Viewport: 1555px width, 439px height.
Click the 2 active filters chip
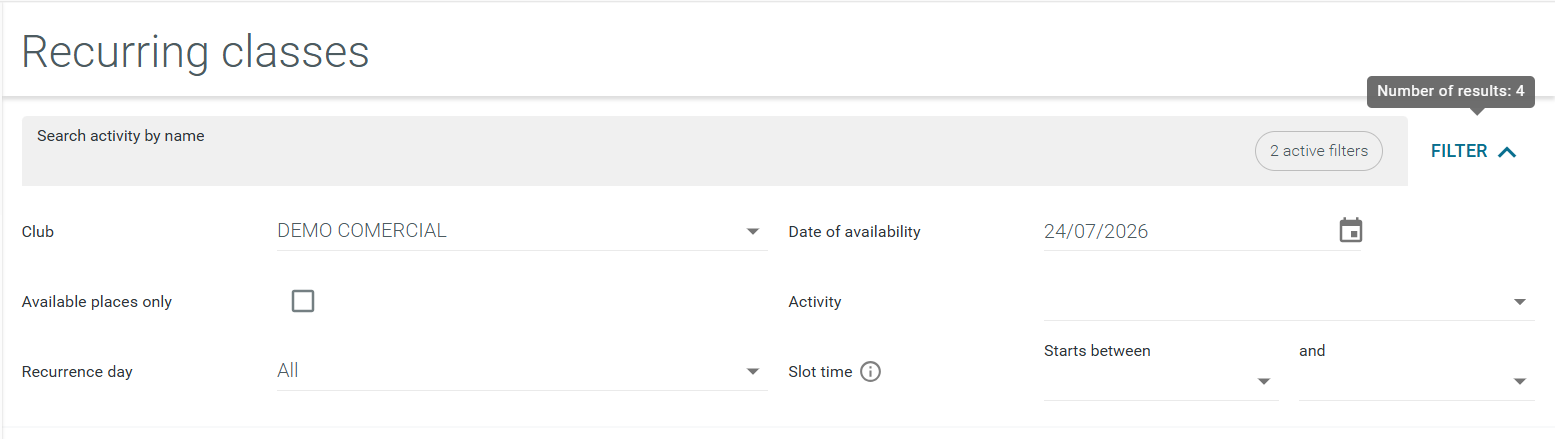click(1319, 151)
